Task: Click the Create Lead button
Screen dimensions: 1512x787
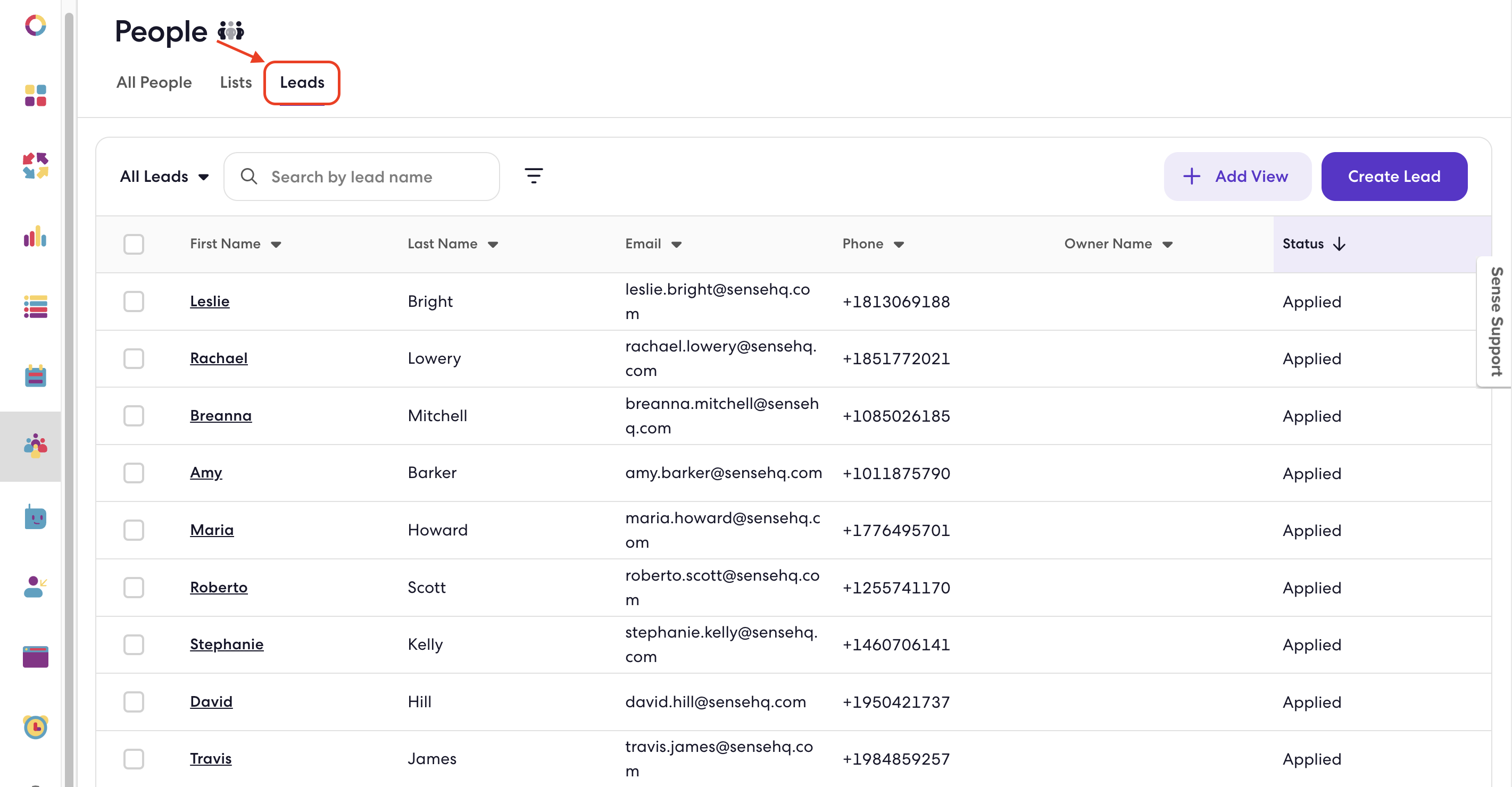Action: click(1394, 176)
